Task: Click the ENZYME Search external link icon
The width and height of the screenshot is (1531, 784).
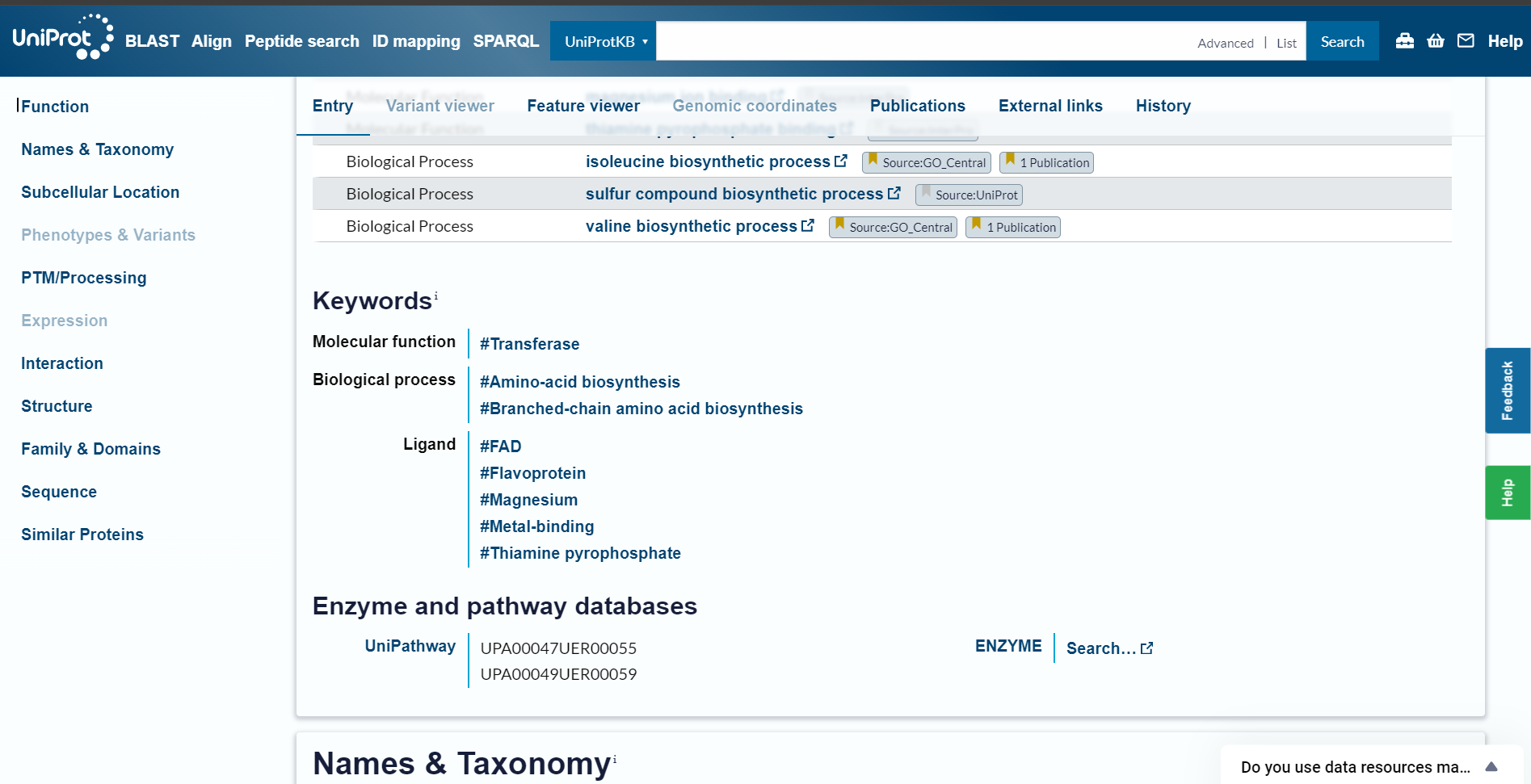Action: point(1147,648)
